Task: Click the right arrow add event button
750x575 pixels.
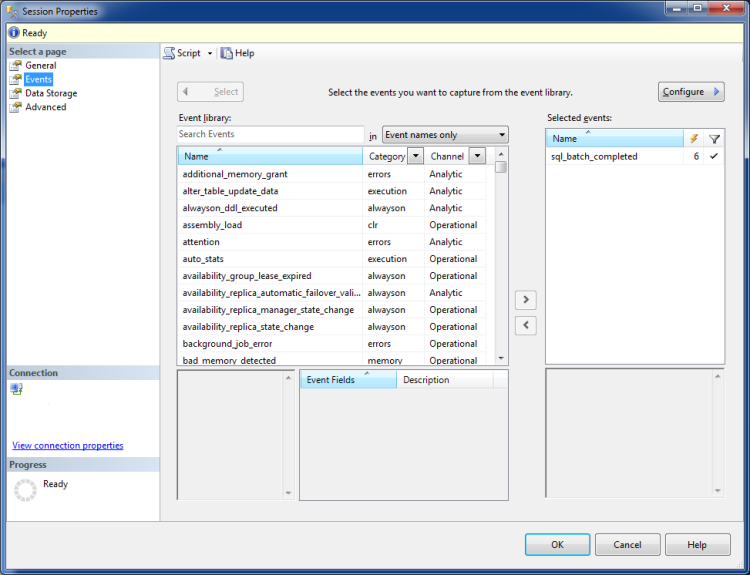Action: 526,299
